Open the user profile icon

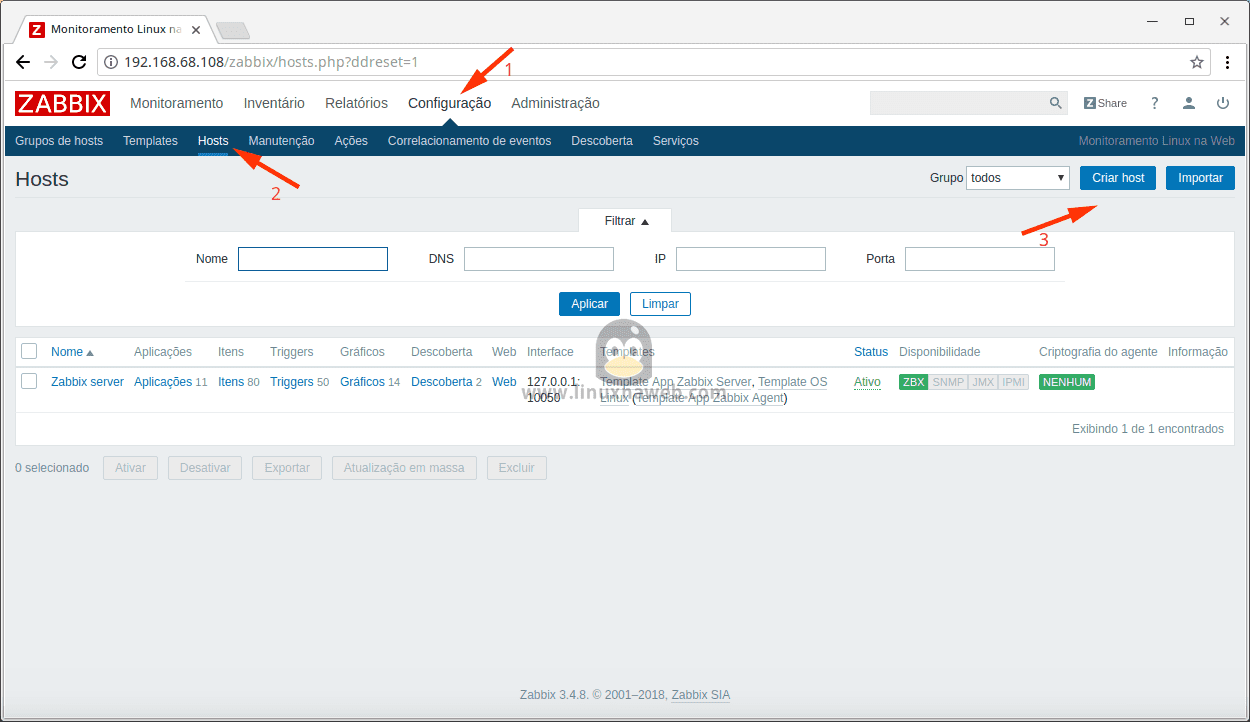click(x=1188, y=103)
